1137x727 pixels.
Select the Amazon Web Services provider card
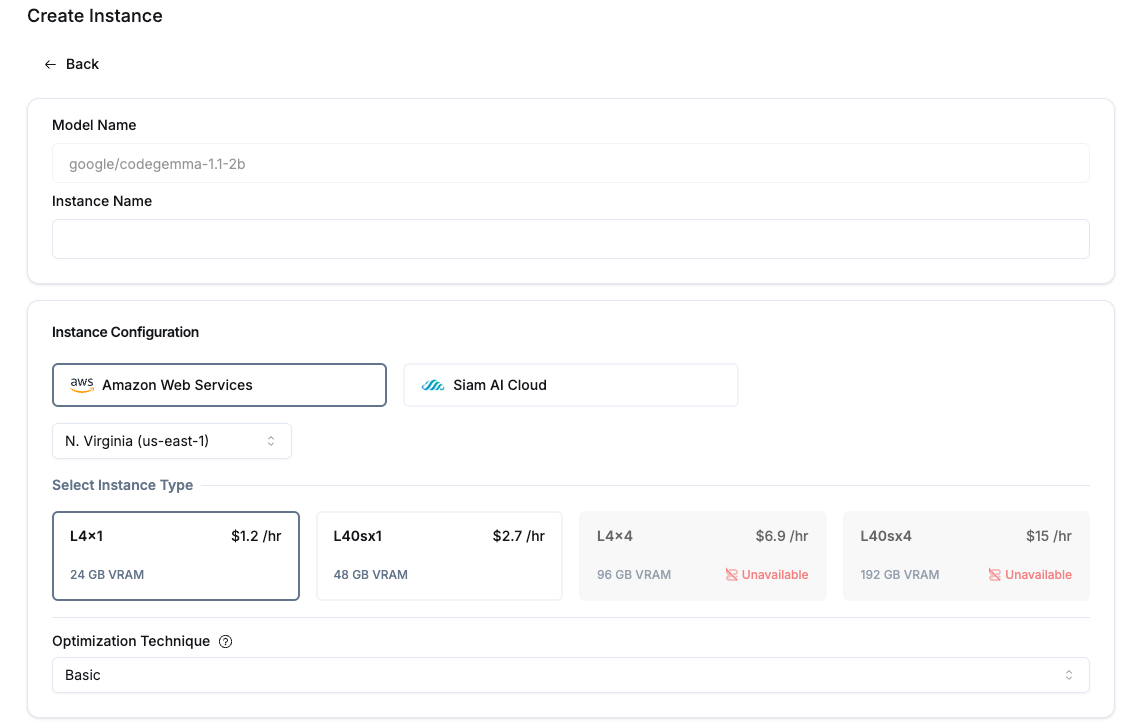click(x=219, y=384)
